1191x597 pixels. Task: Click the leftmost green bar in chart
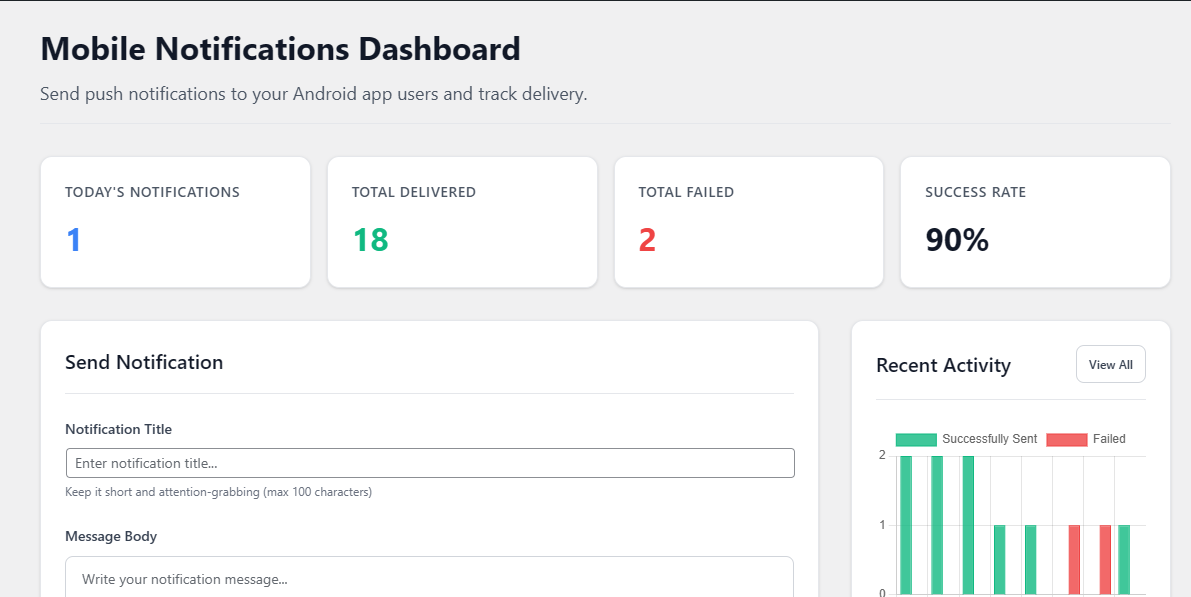(x=905, y=525)
